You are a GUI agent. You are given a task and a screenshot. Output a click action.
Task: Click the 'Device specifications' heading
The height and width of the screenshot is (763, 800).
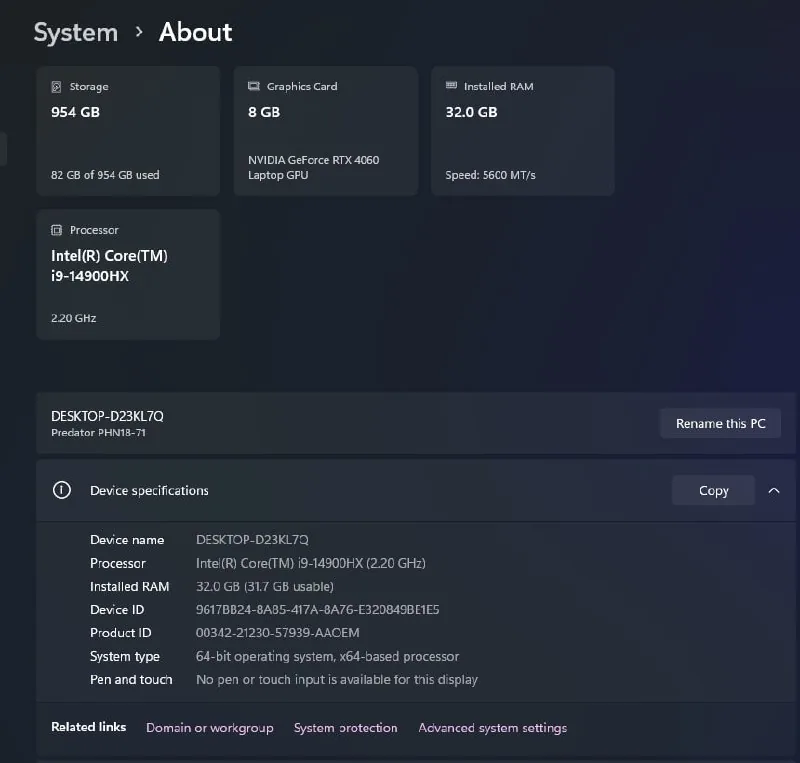(x=149, y=490)
